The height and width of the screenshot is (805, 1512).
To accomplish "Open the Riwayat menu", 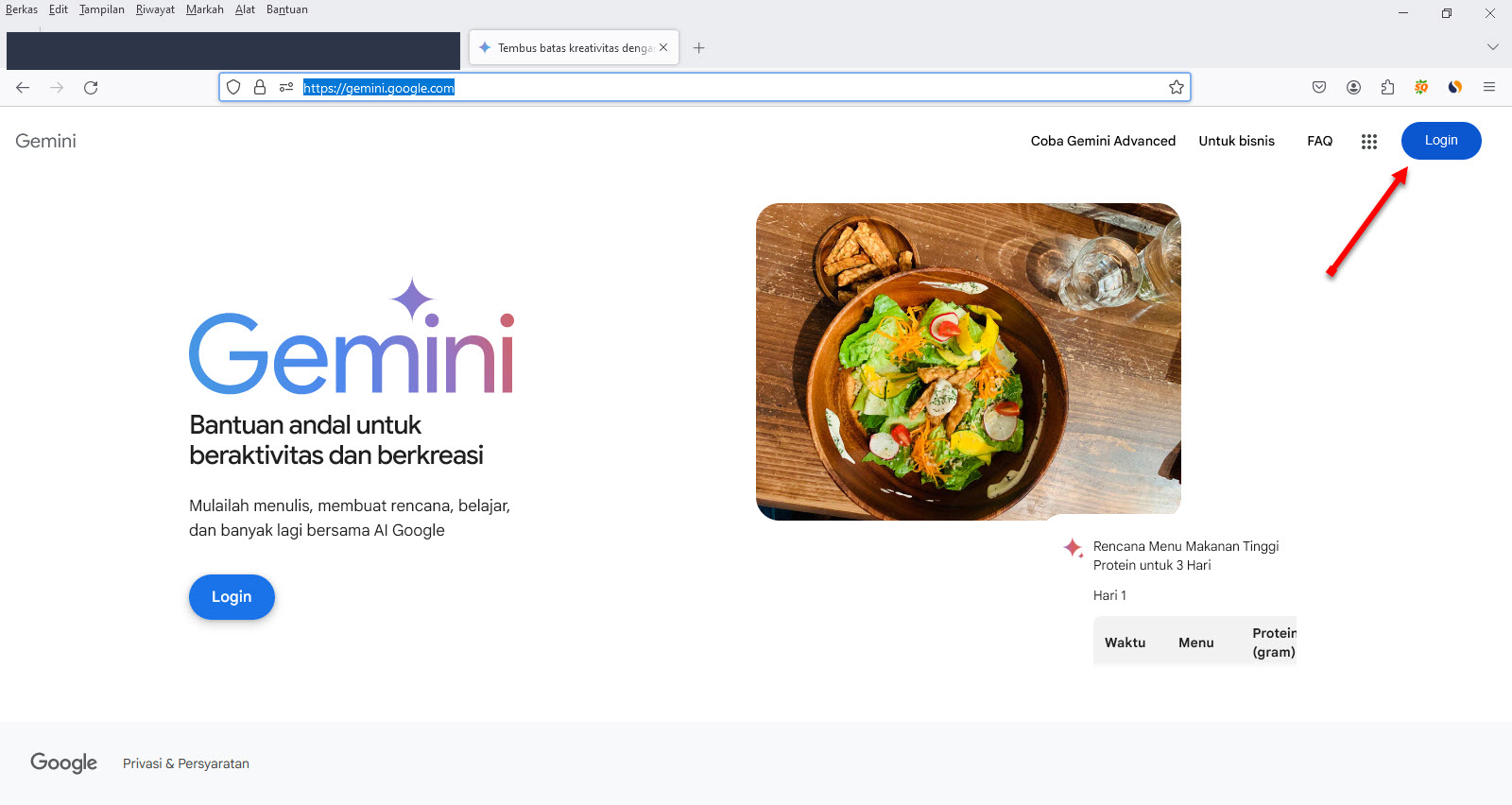I will (x=155, y=9).
